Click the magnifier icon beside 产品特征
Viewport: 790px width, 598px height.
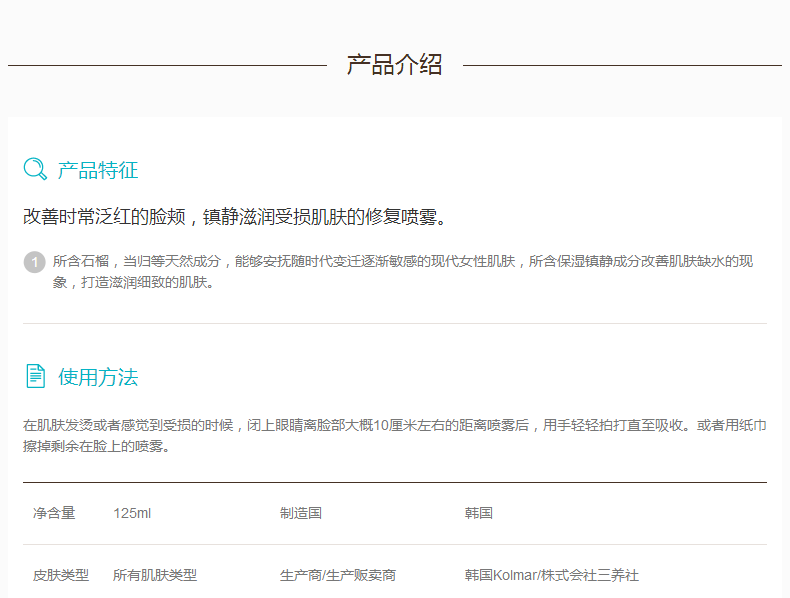point(35,169)
